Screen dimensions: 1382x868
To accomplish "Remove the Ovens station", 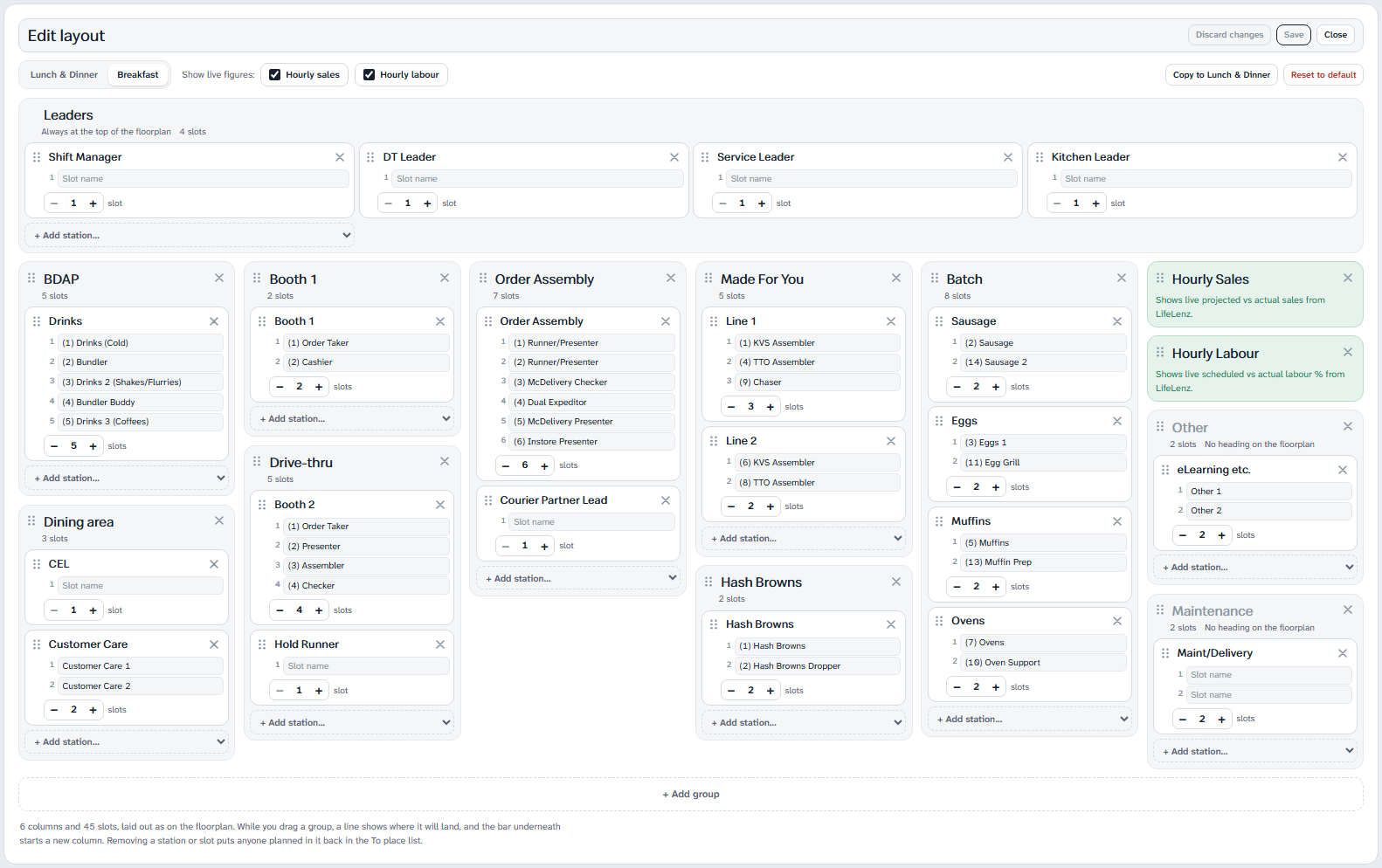I will (1117, 621).
